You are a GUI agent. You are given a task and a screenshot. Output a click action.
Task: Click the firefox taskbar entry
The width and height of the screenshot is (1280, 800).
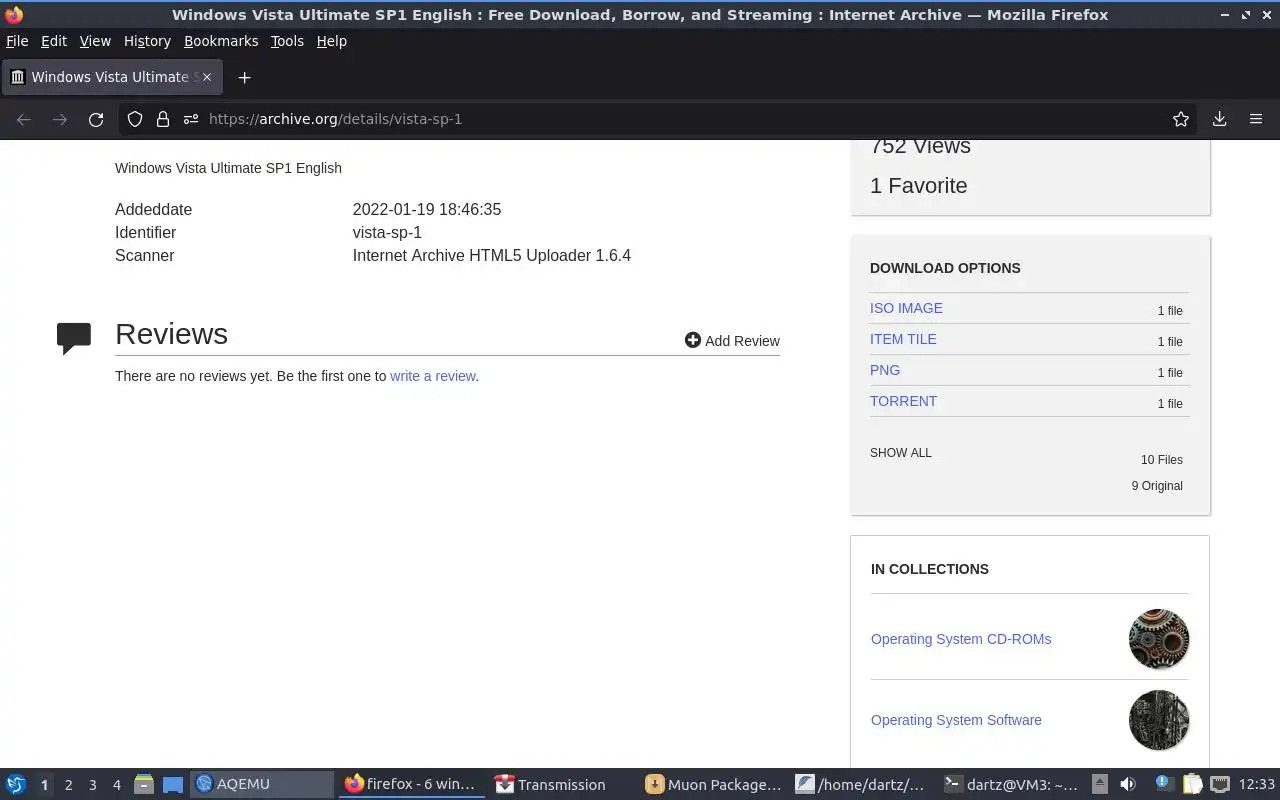click(x=412, y=784)
